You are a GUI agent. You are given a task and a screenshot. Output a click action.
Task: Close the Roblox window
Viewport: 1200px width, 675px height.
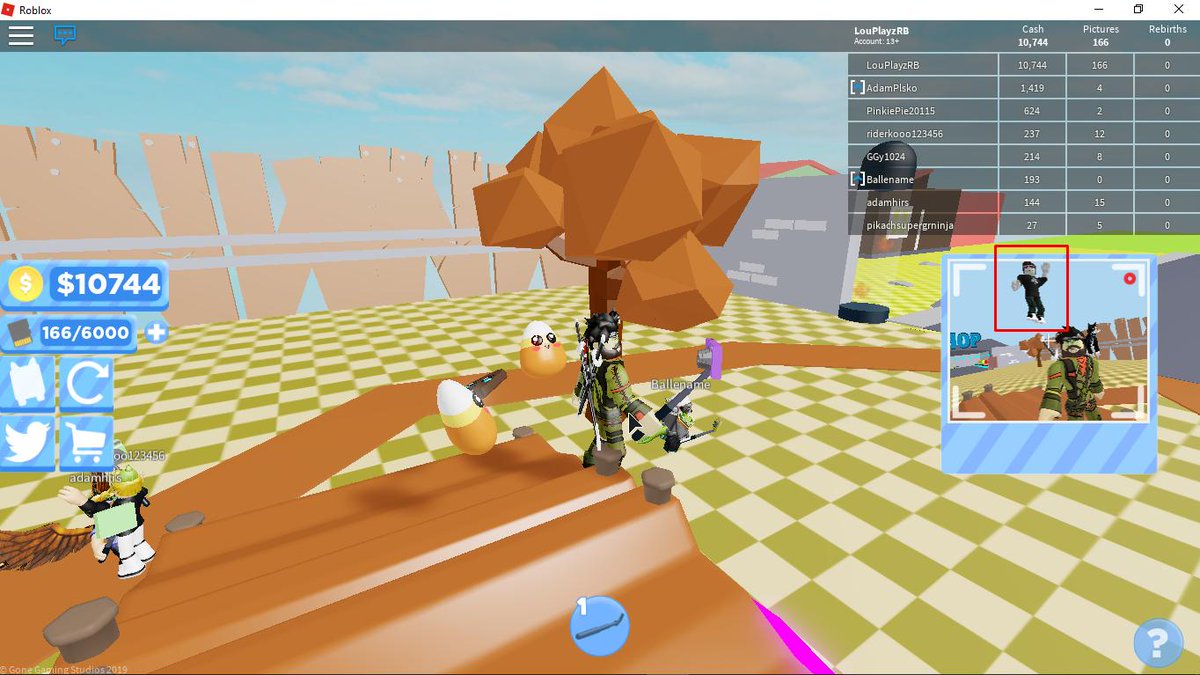[x=1179, y=9]
